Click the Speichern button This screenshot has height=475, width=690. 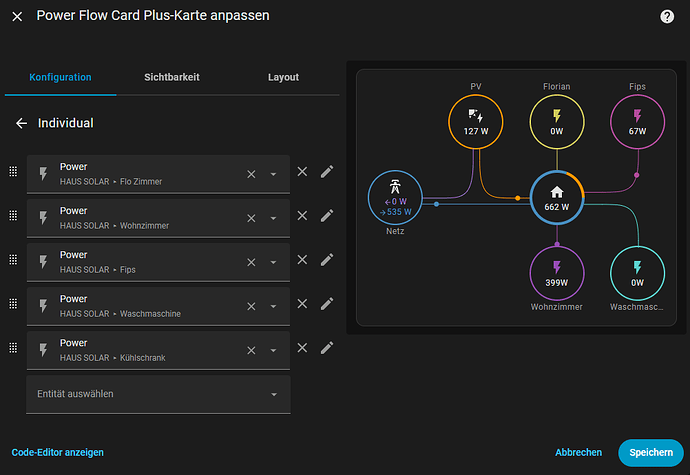[x=650, y=452]
